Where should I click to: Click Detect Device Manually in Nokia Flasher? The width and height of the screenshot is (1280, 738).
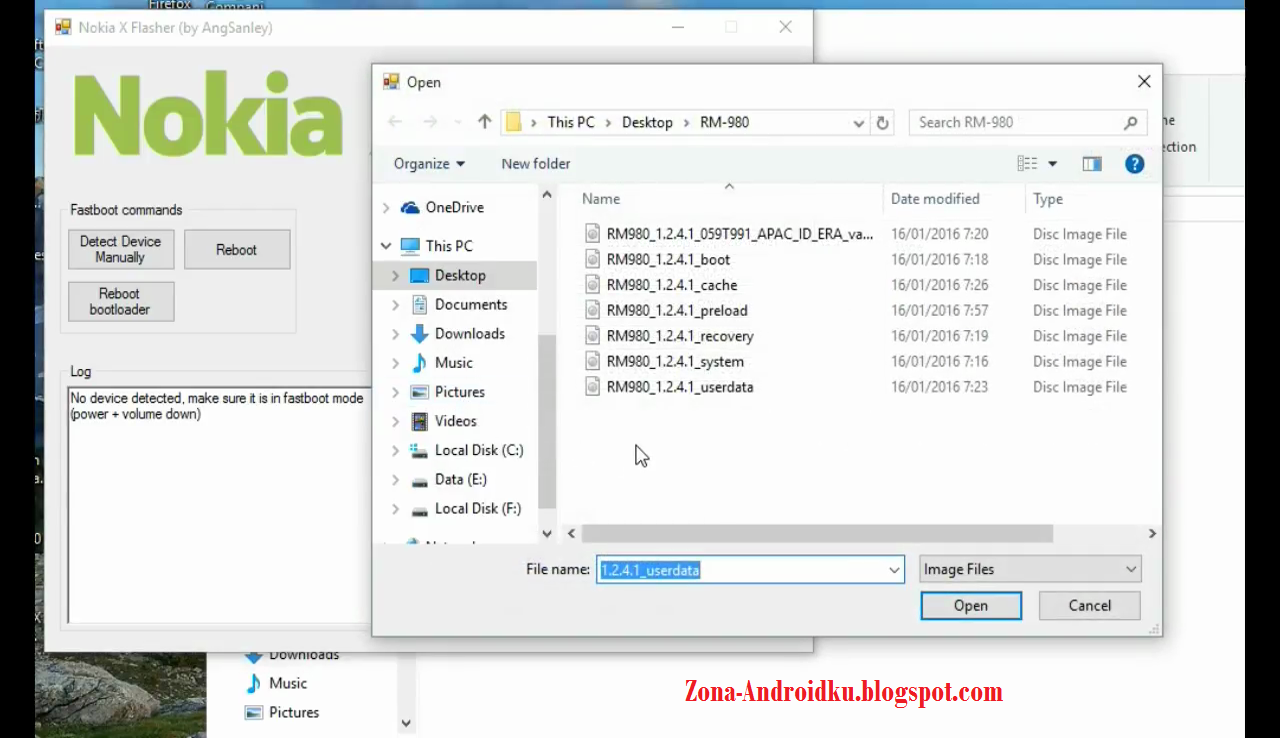pyautogui.click(x=120, y=249)
